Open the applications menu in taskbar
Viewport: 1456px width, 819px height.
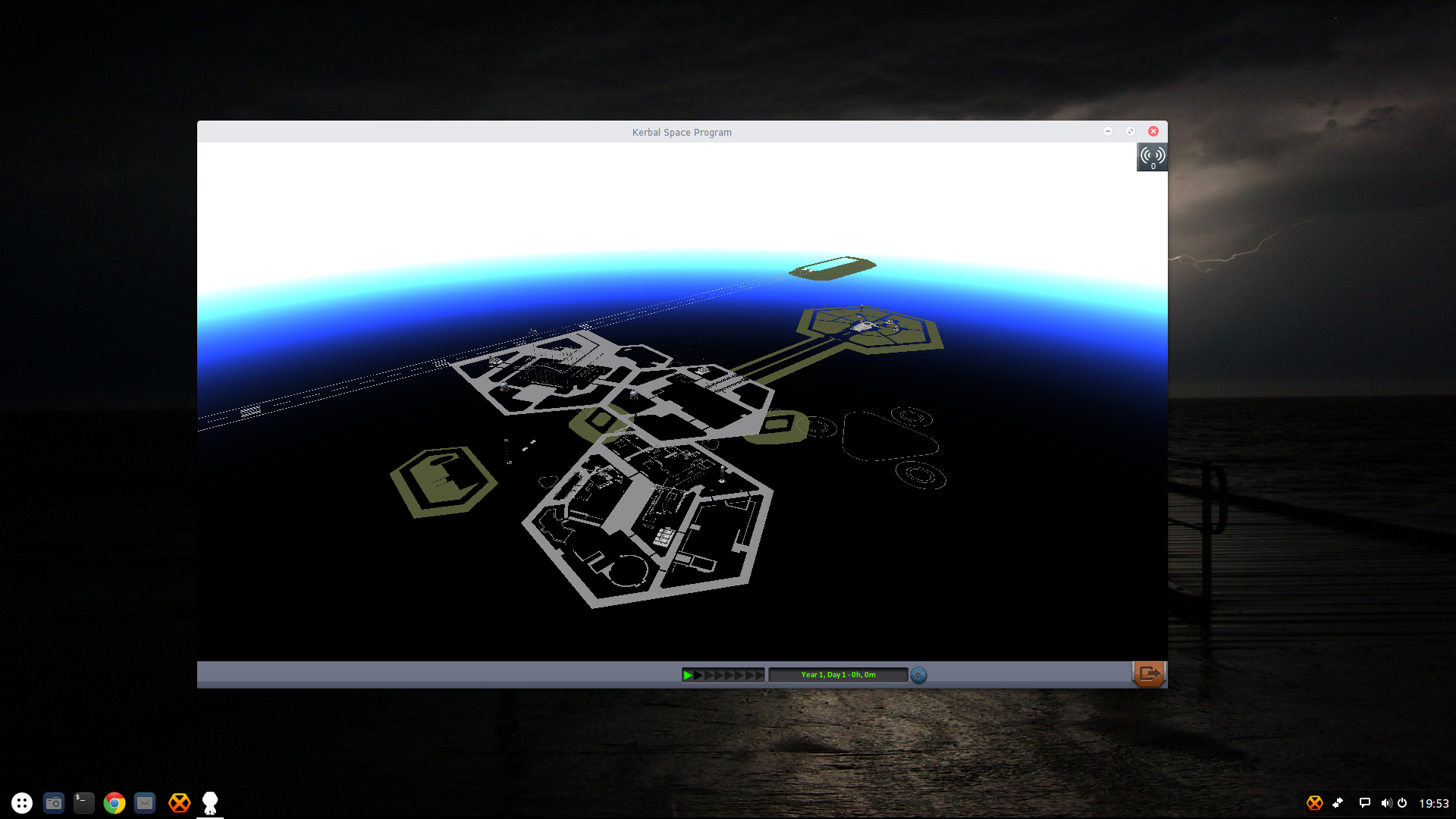tap(22, 803)
